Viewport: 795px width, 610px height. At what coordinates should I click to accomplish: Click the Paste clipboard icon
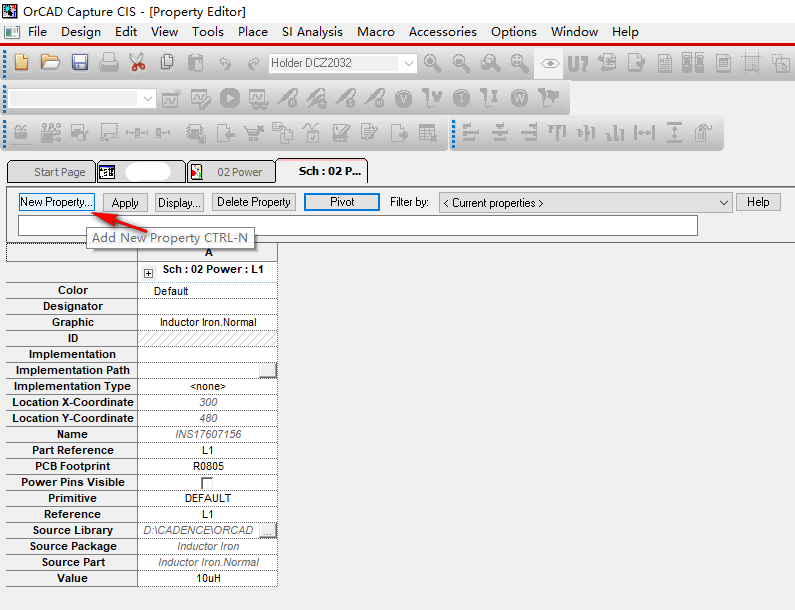point(196,63)
